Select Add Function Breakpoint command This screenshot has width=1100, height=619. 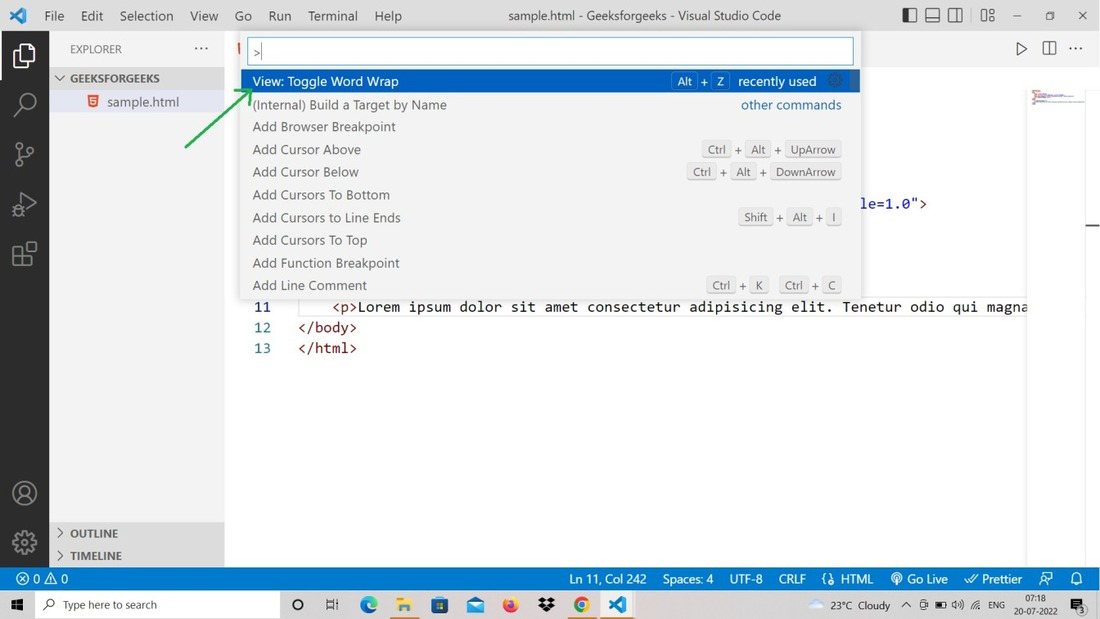pyautogui.click(x=550, y=262)
